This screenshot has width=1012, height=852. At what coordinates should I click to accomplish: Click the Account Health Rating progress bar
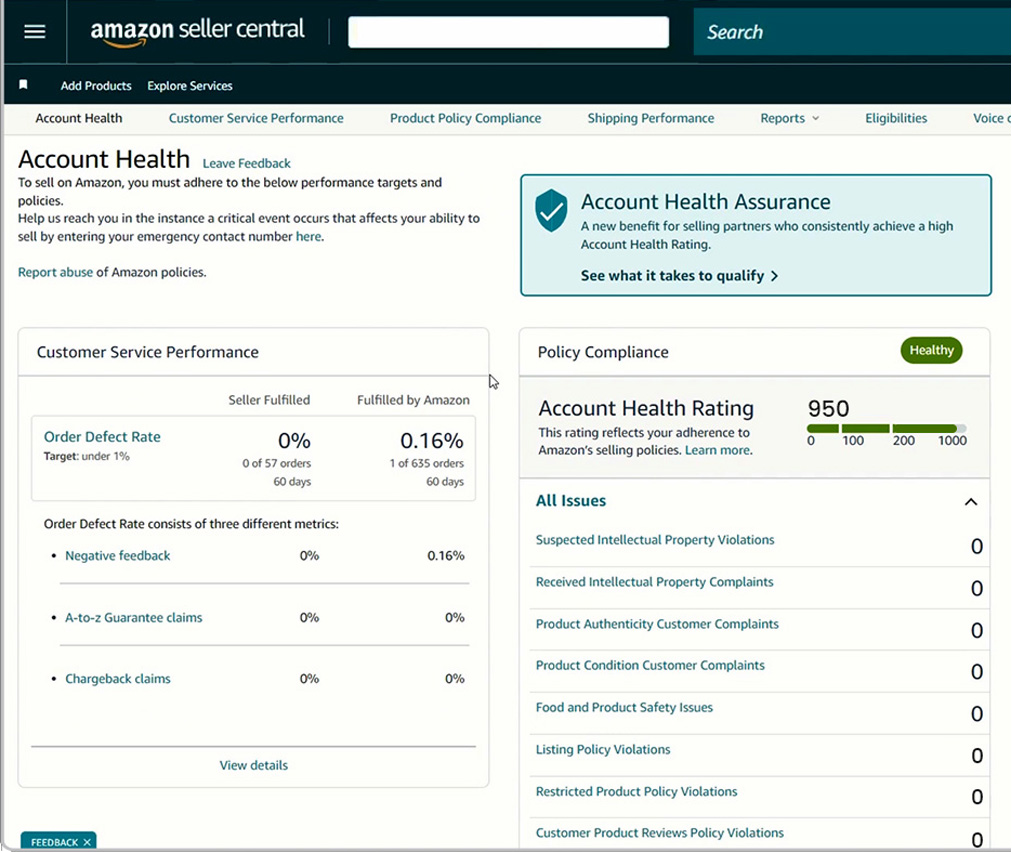[x=886, y=428]
